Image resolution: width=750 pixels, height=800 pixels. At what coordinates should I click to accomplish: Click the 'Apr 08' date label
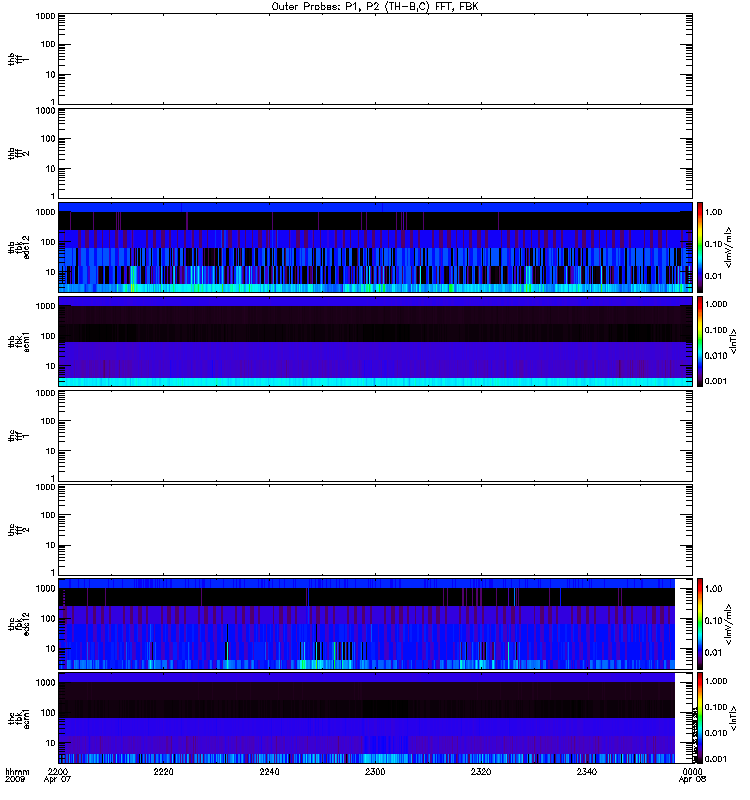[692, 780]
